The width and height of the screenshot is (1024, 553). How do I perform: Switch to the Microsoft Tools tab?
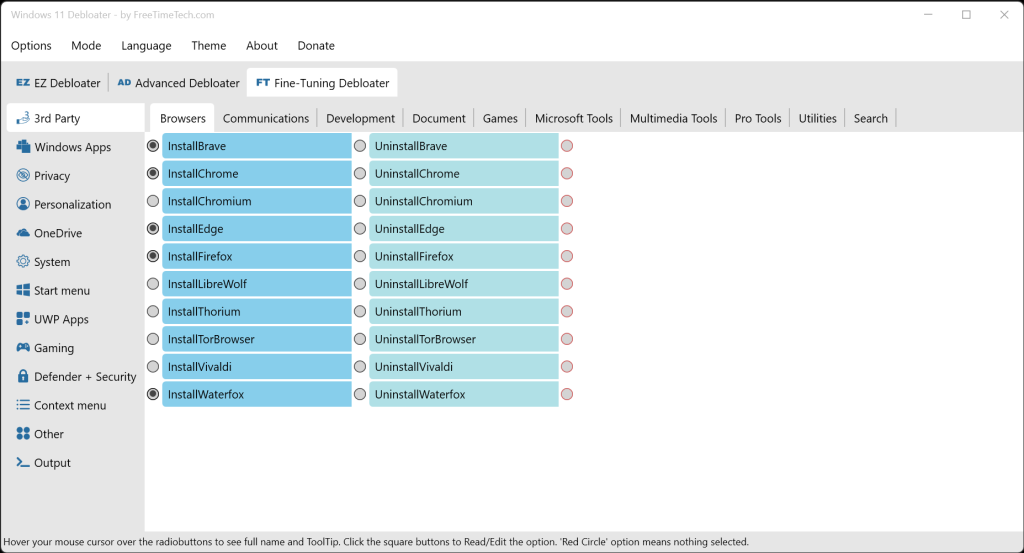(574, 118)
